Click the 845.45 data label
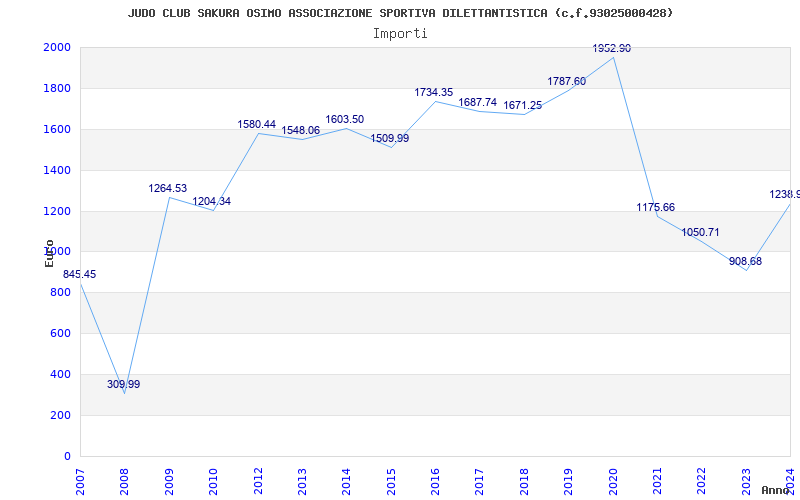The height and width of the screenshot is (500, 800). [x=80, y=274]
